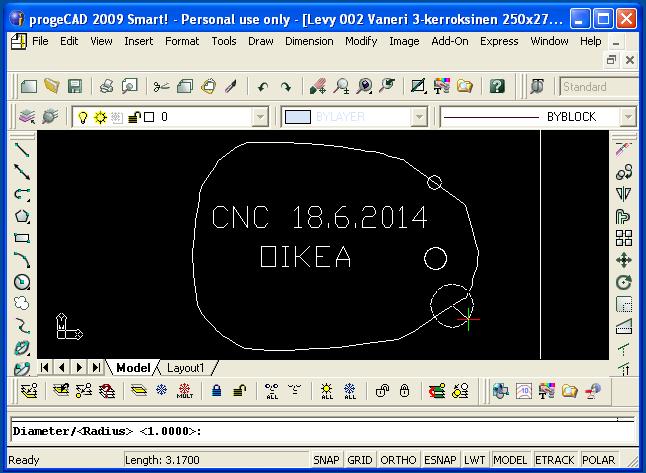
Task: Click in the command line input field
Action: click(400, 431)
